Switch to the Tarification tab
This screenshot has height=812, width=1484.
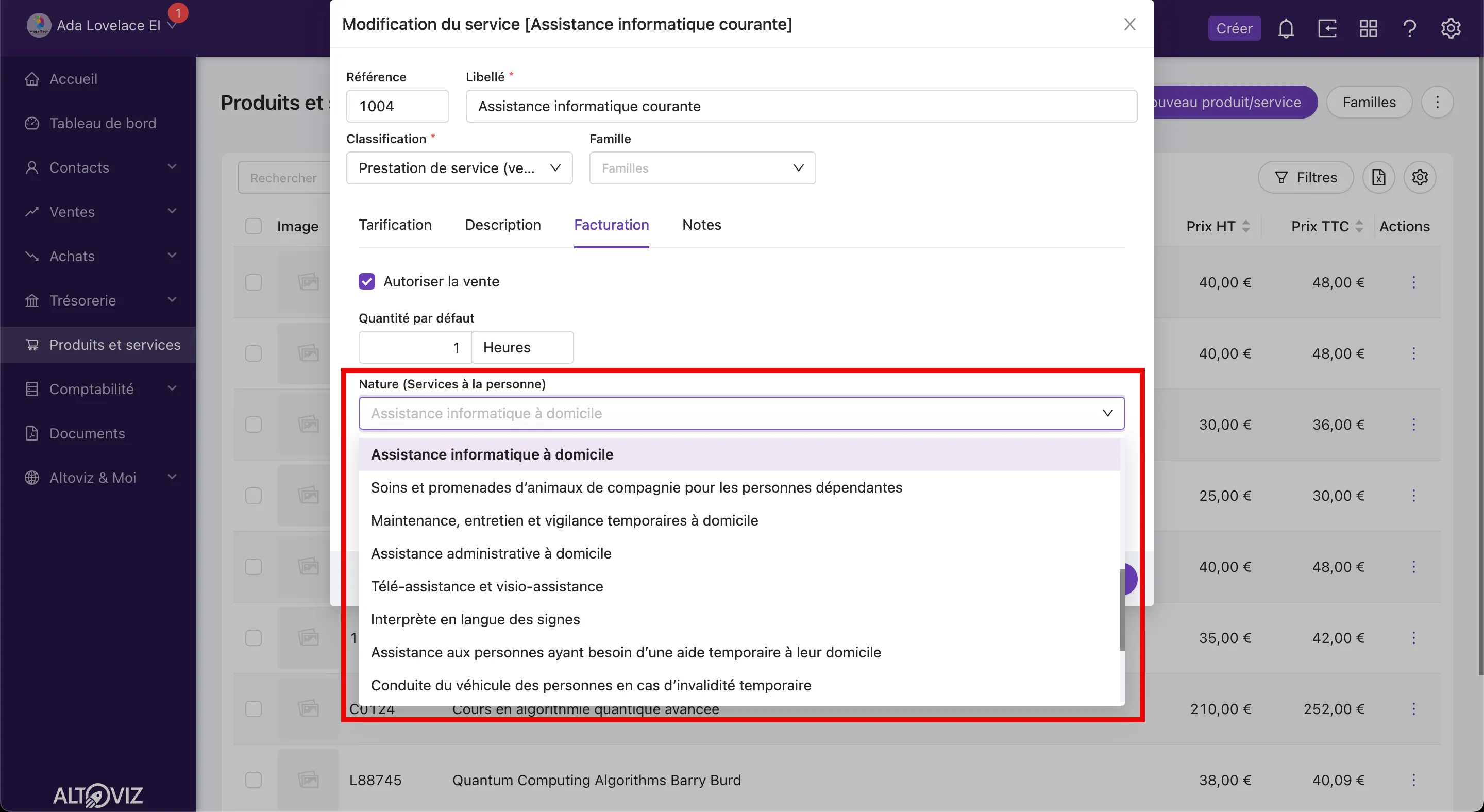pos(395,225)
